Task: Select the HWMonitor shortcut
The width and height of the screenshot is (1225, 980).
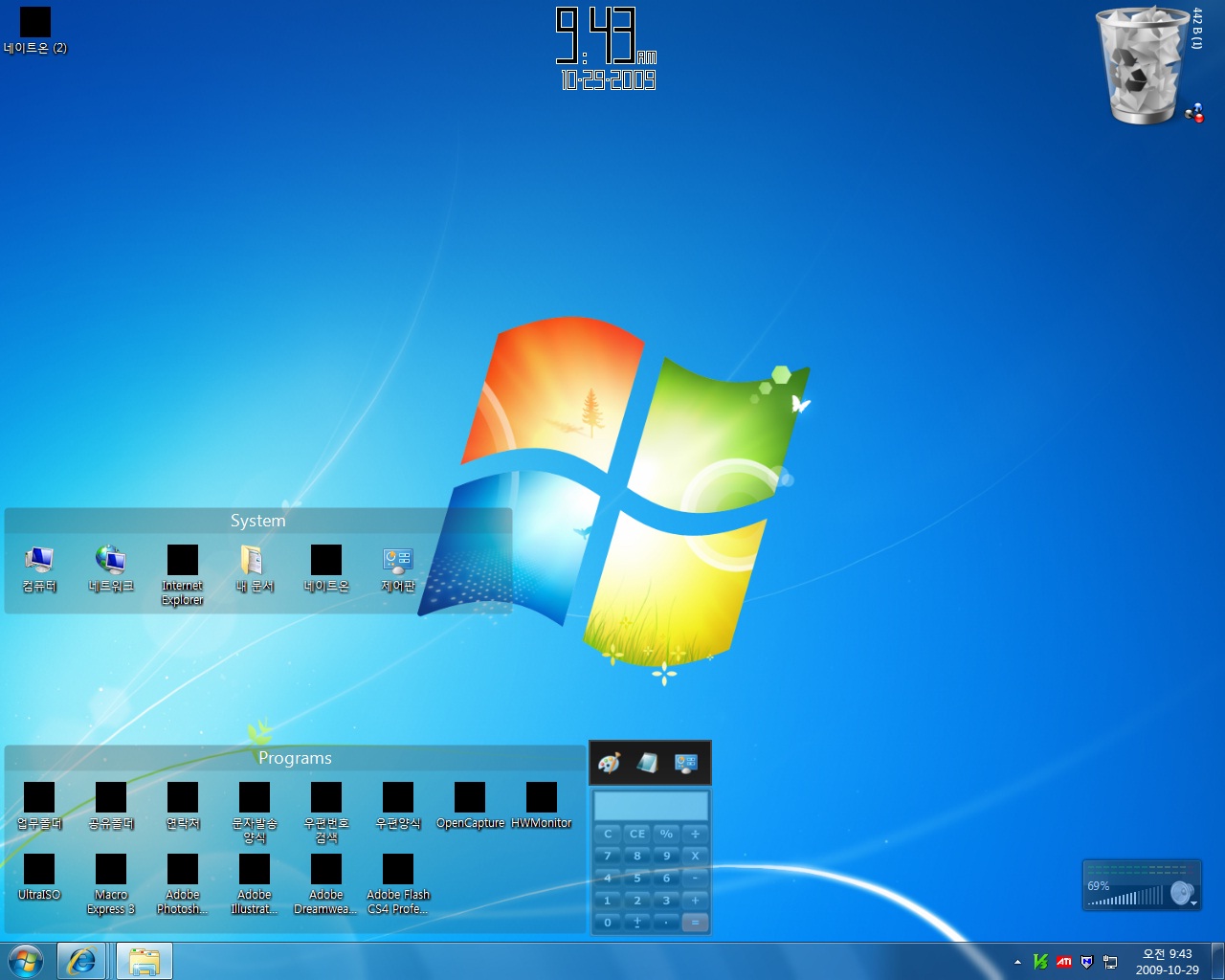Action: point(542,806)
